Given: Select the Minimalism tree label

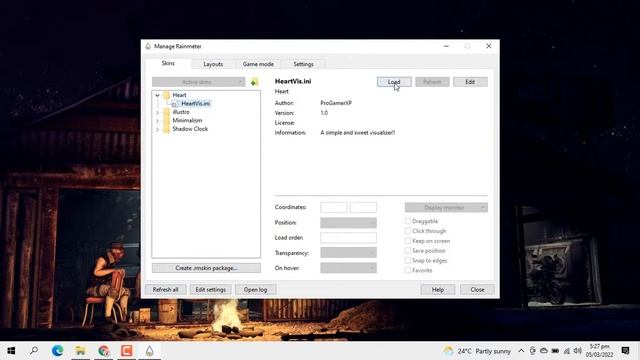Looking at the screenshot, I should 187,120.
